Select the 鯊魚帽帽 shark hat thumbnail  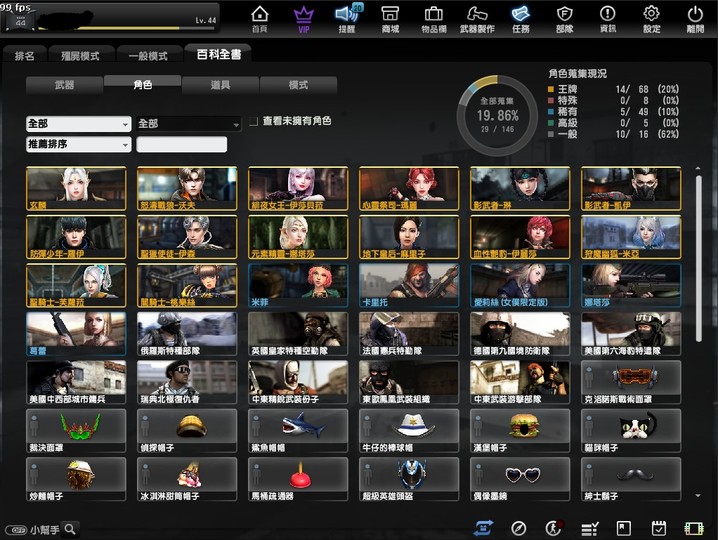pyautogui.click(x=298, y=427)
